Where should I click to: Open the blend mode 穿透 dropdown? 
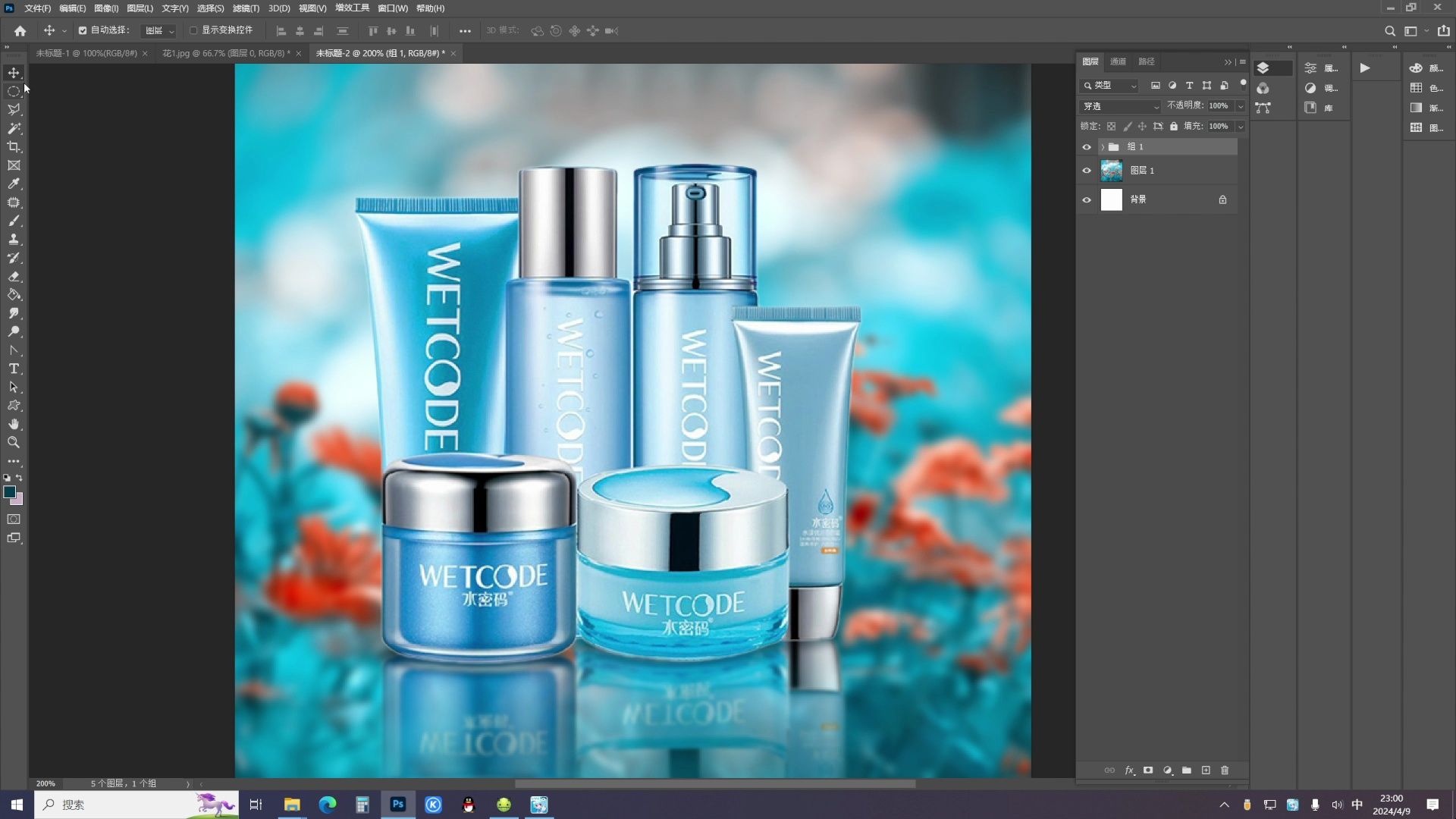[1120, 106]
